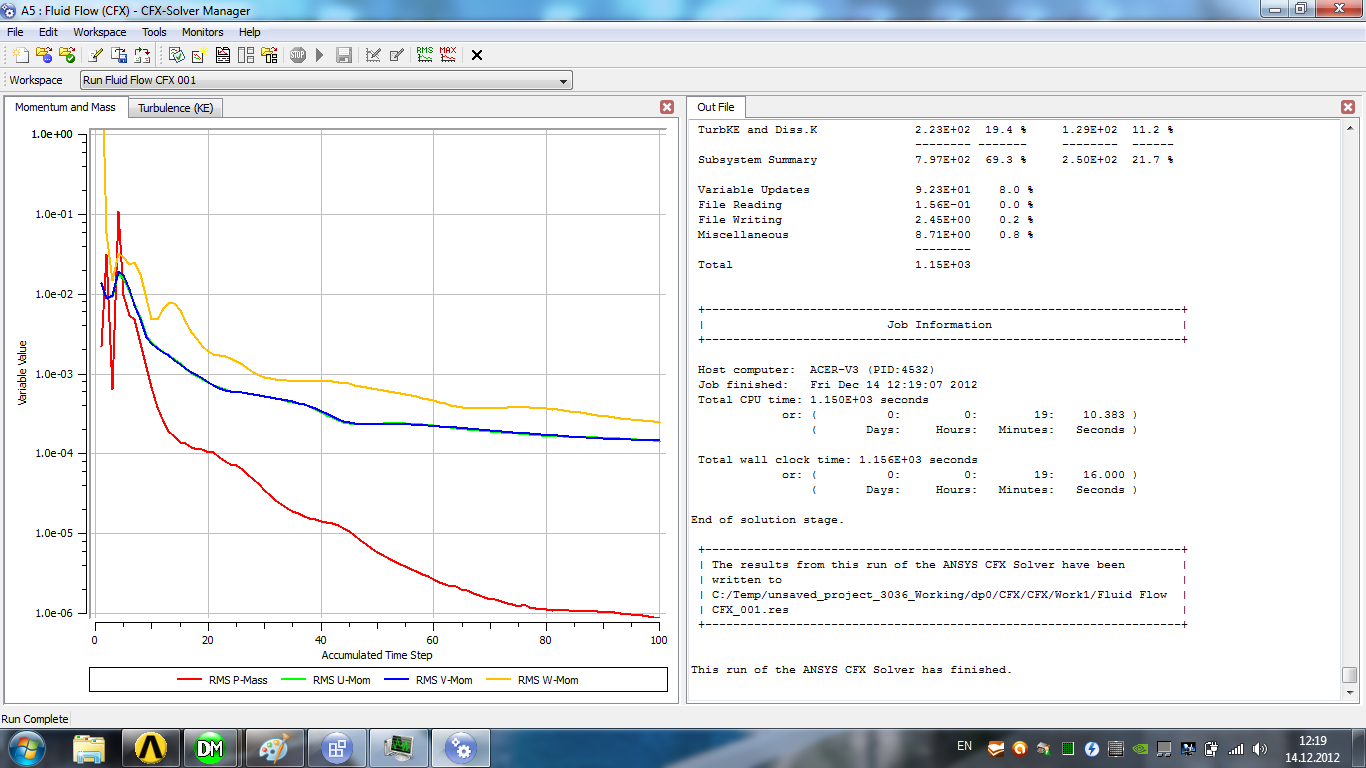Screen dimensions: 1366x768
Task: Click the Restart Run play icon
Action: tap(320, 55)
